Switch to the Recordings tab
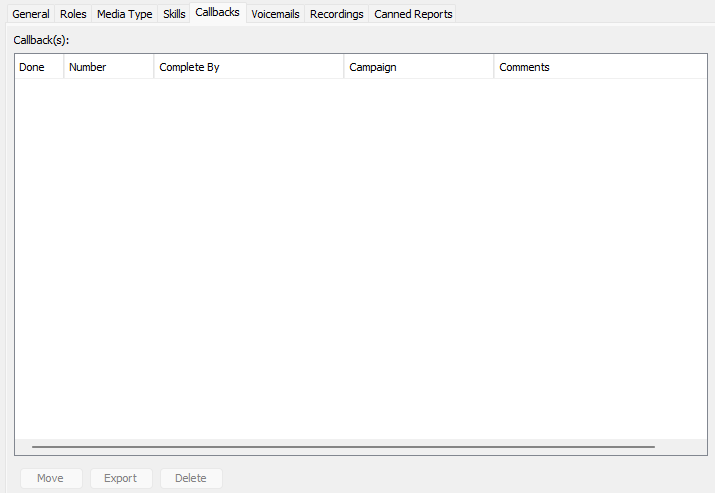The height and width of the screenshot is (493, 715). click(x=337, y=14)
